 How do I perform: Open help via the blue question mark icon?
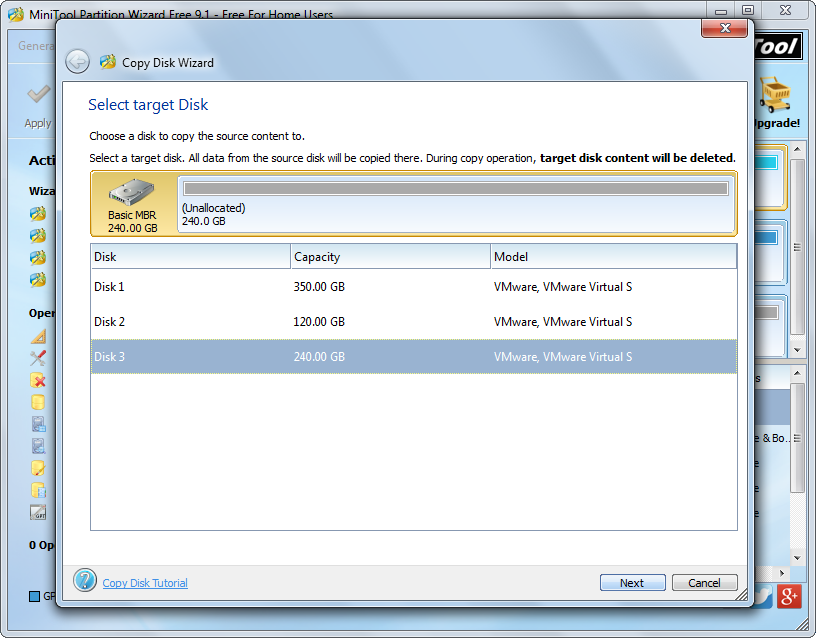click(x=85, y=580)
